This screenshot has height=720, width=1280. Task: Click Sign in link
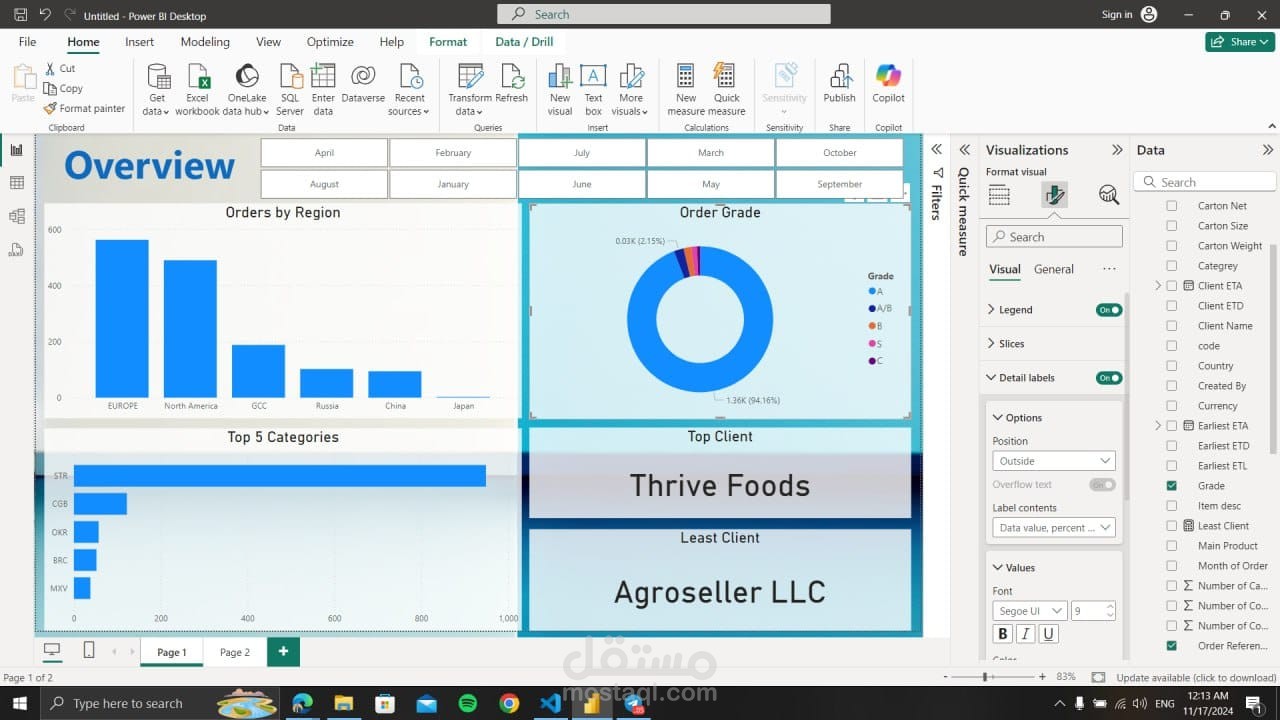(1117, 15)
